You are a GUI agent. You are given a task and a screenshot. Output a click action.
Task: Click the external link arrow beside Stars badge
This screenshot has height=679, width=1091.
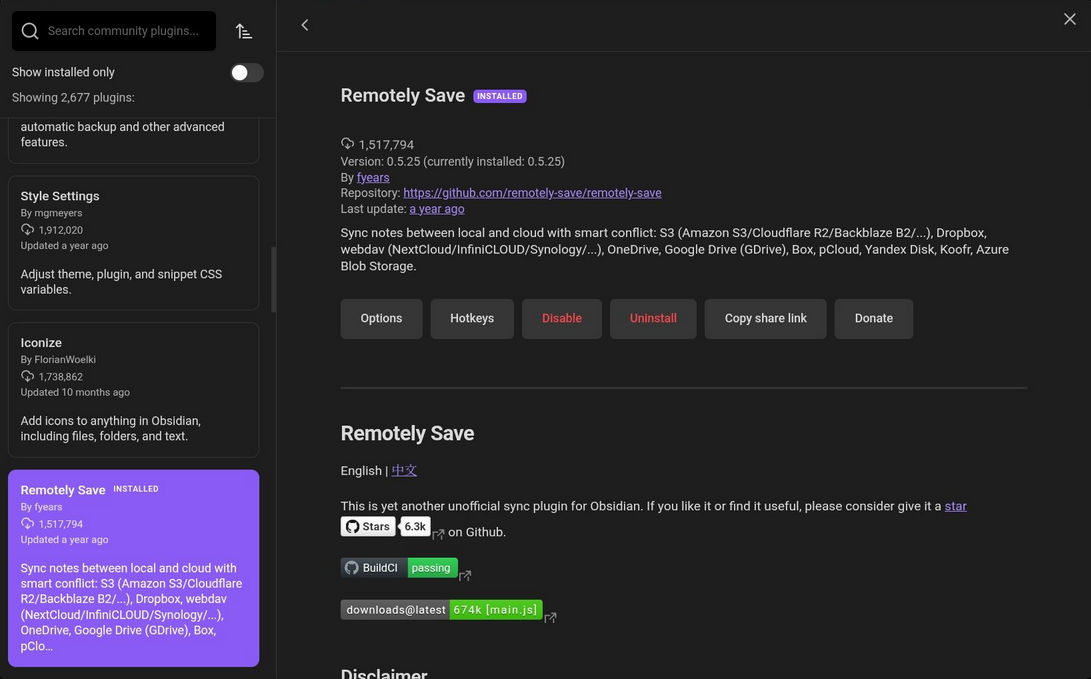pos(437,535)
